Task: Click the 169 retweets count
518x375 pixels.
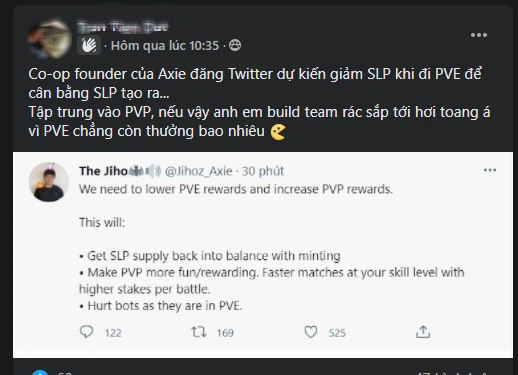Action: tap(225, 333)
